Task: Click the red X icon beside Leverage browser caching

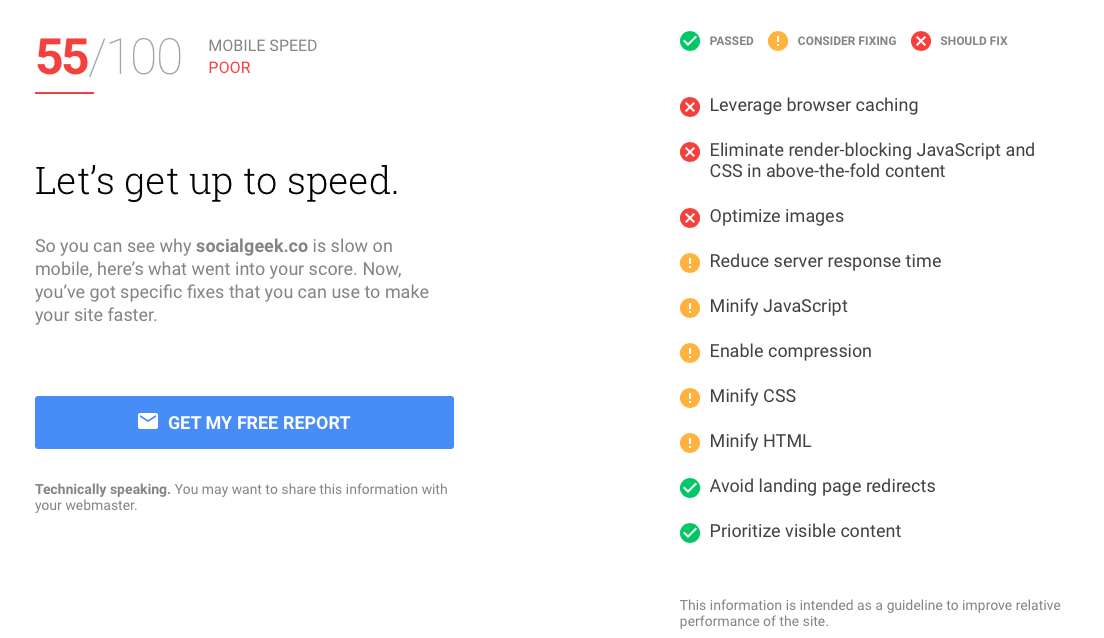Action: (x=689, y=107)
